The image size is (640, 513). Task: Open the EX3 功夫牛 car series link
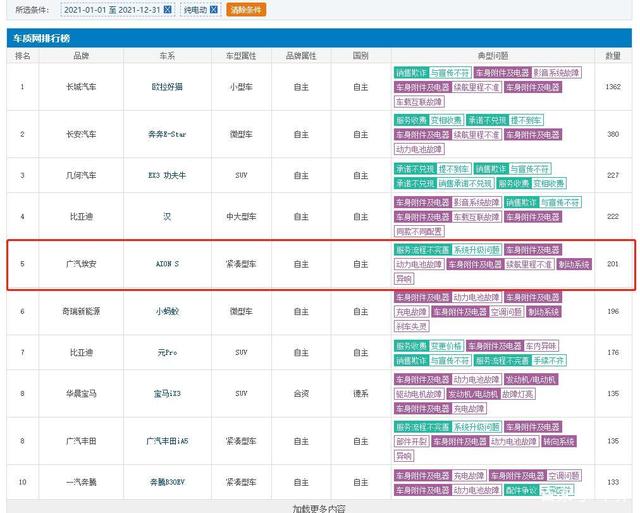pos(167,175)
